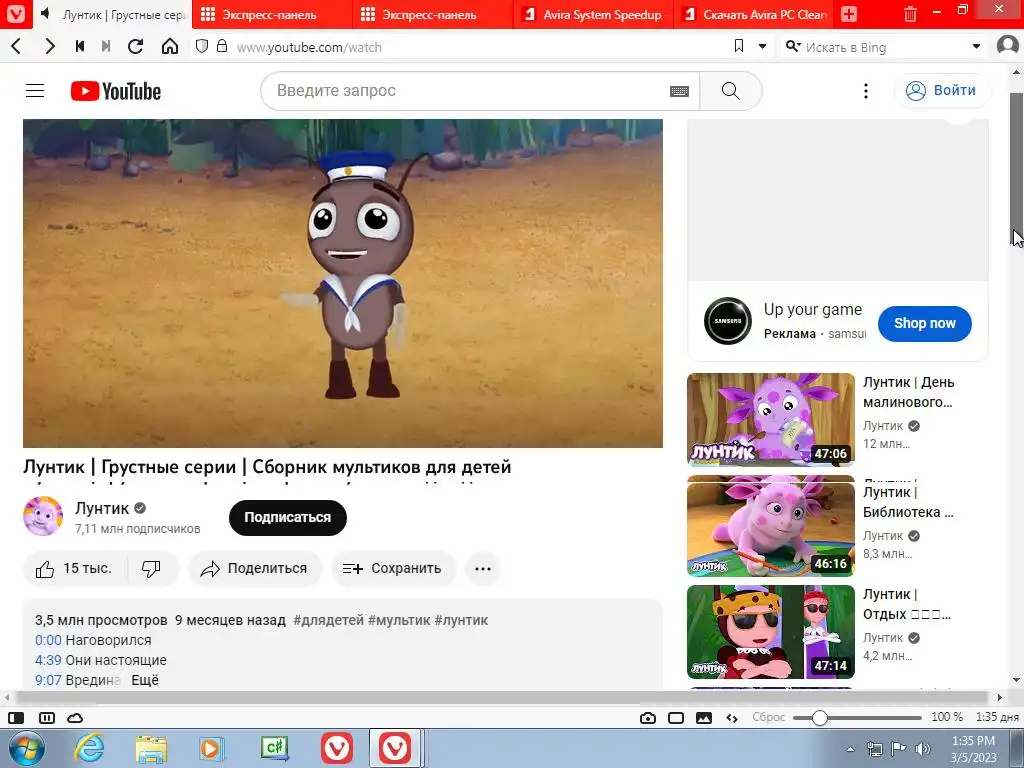The image size is (1024, 768).
Task: Open the Лунтик channel name link
Action: 102,508
